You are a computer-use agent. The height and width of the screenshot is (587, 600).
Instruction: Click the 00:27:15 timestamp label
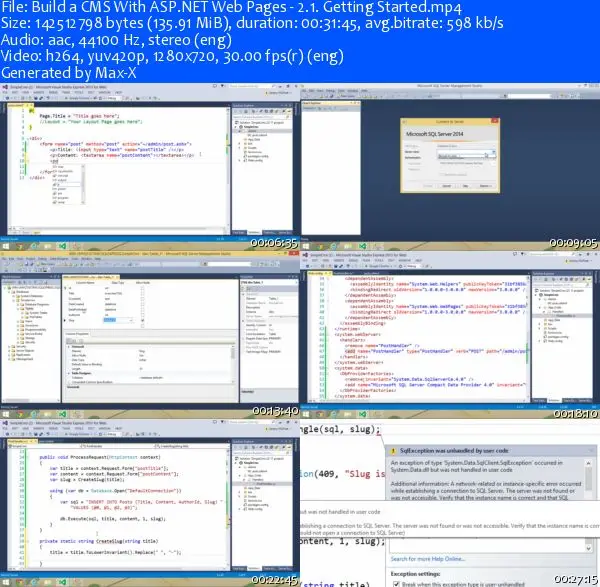(576, 579)
